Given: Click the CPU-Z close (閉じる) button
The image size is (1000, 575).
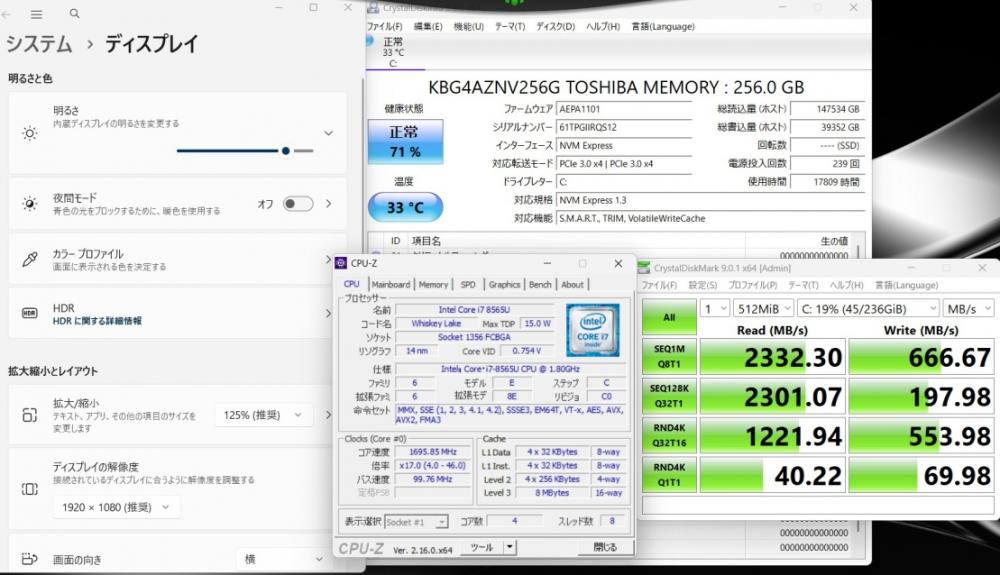Looking at the screenshot, I should point(605,547).
